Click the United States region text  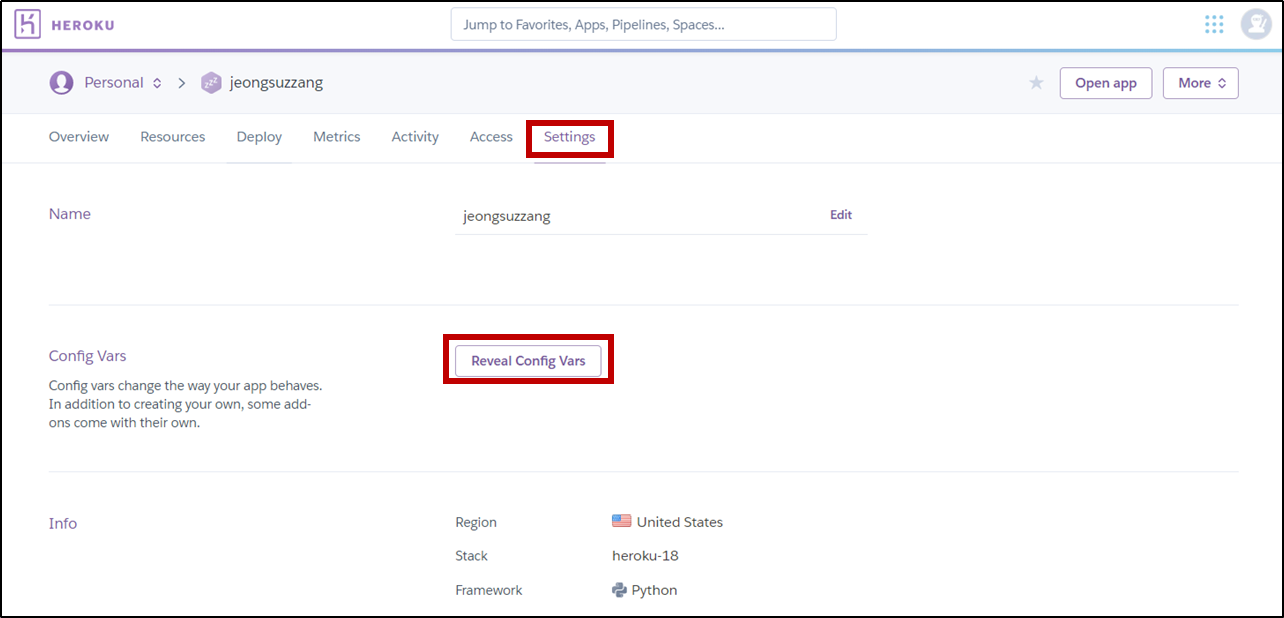(x=680, y=522)
